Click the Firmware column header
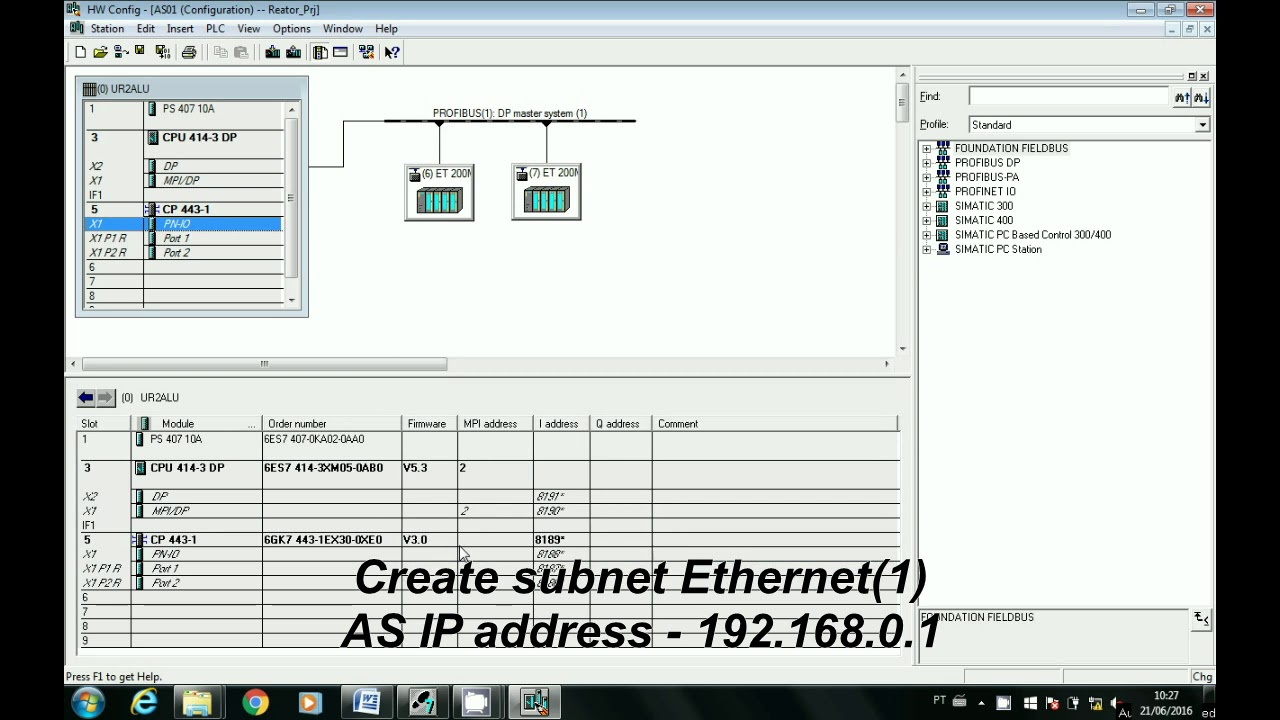This screenshot has width=1280, height=720. tap(429, 424)
